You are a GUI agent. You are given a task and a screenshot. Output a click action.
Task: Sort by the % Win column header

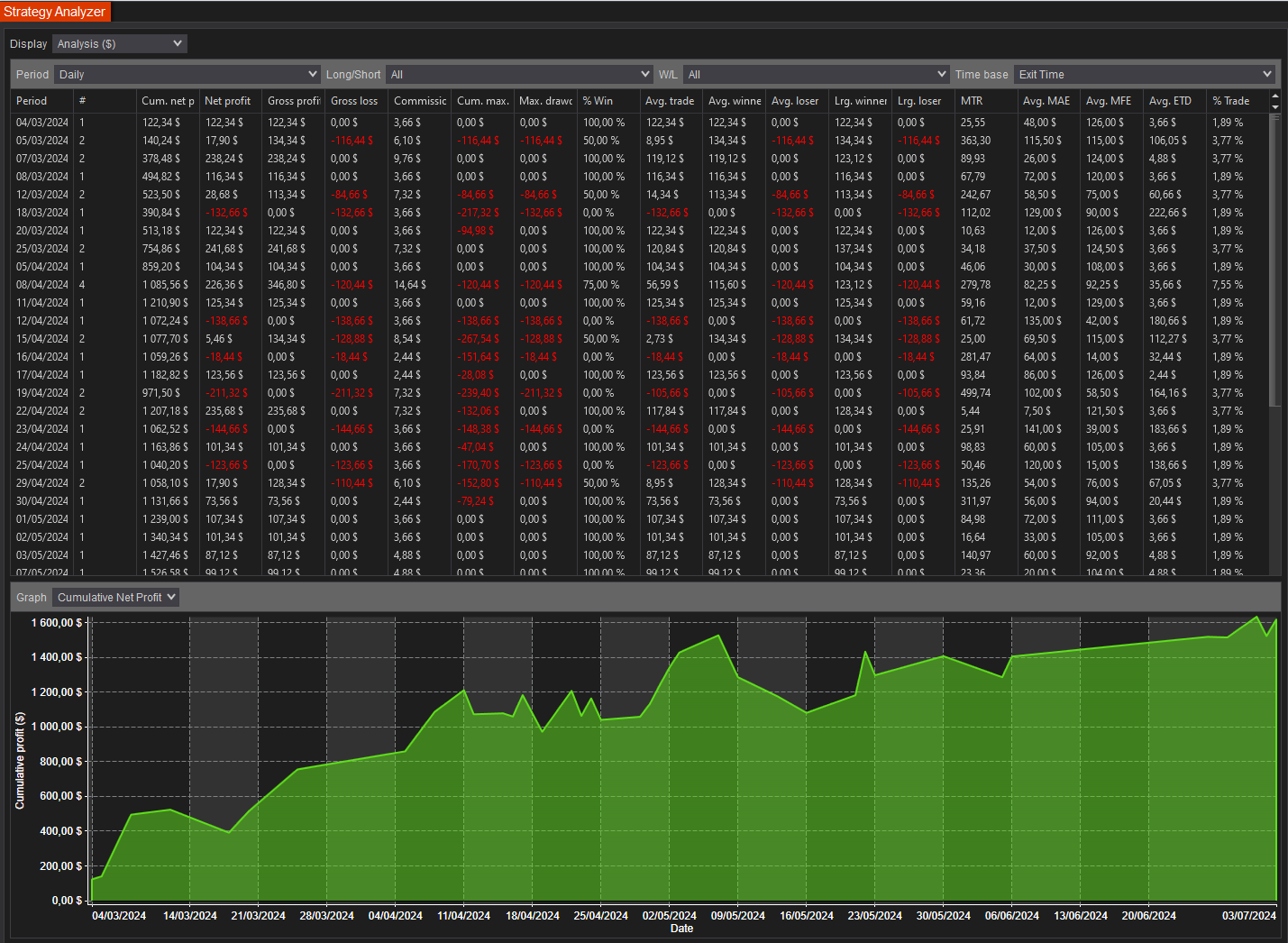608,101
